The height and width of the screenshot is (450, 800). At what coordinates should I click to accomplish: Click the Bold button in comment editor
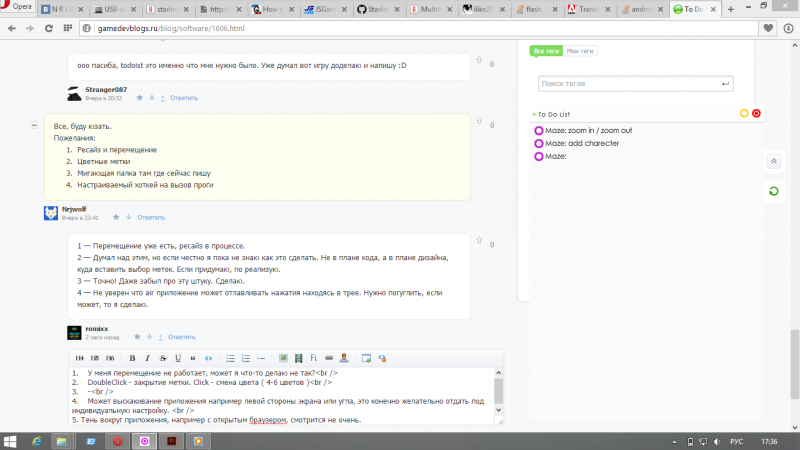pyautogui.click(x=133, y=357)
